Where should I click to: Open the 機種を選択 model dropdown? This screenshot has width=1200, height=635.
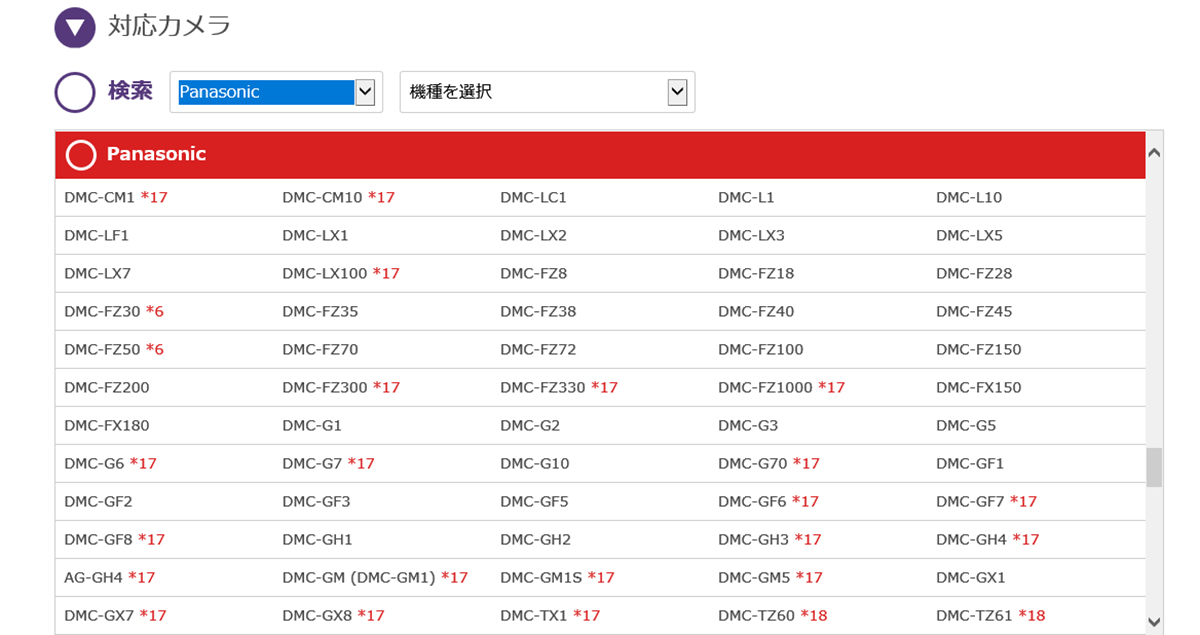(547, 92)
